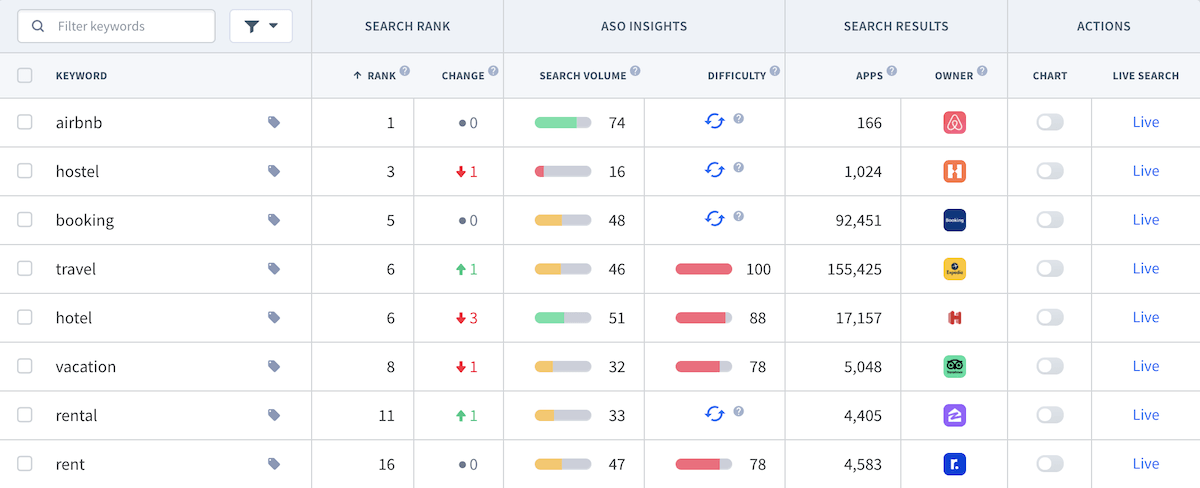
Task: Click the 92,451 apps count
Action: (859, 220)
